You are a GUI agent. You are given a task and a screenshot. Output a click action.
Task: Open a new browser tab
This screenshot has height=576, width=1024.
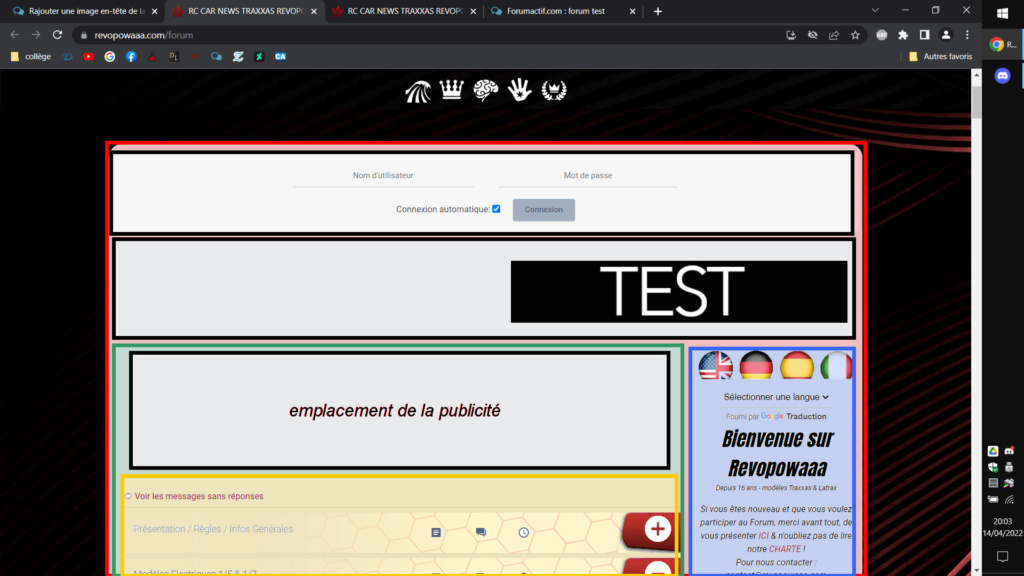(658, 11)
